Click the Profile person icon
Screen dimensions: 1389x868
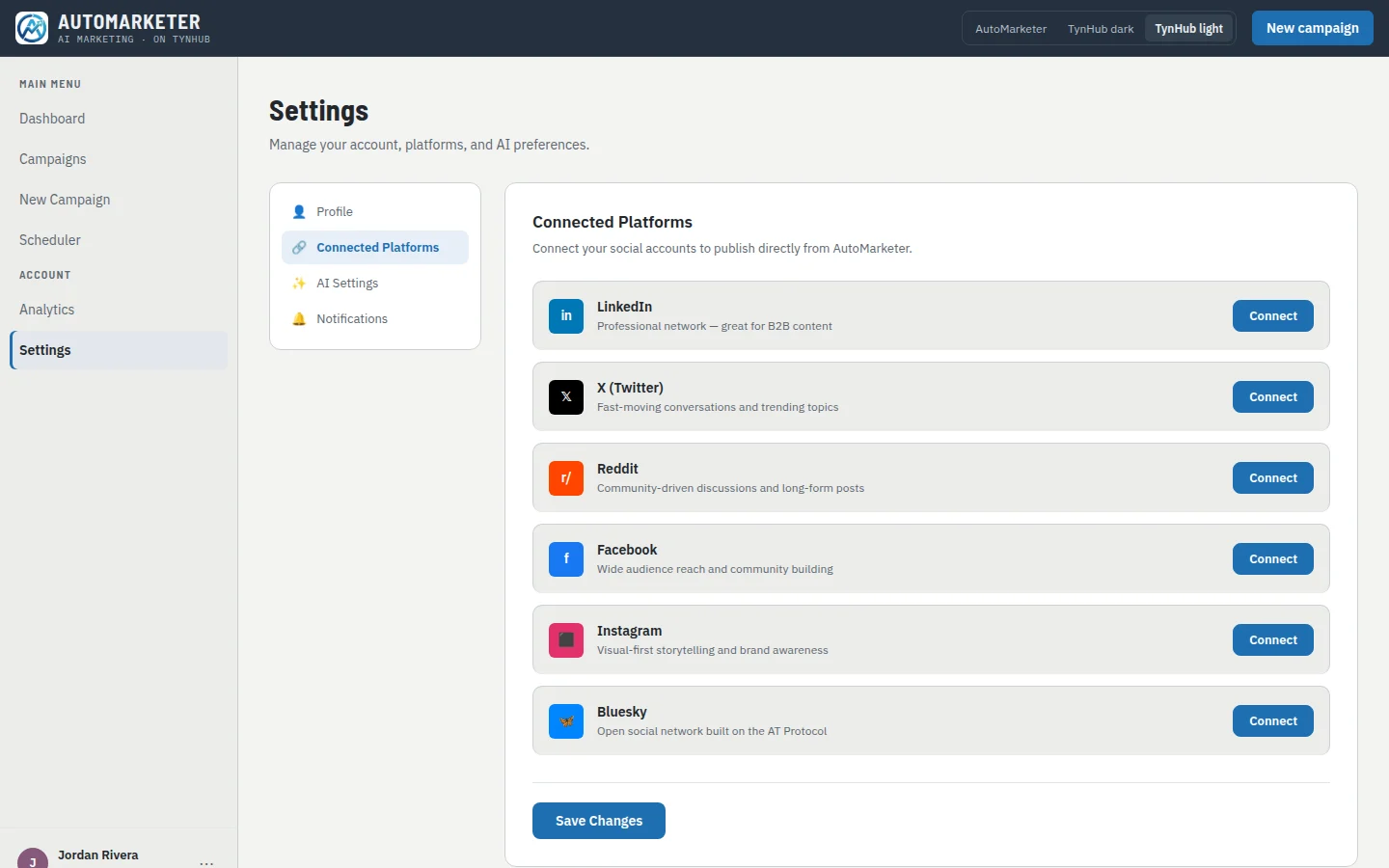pos(299,212)
